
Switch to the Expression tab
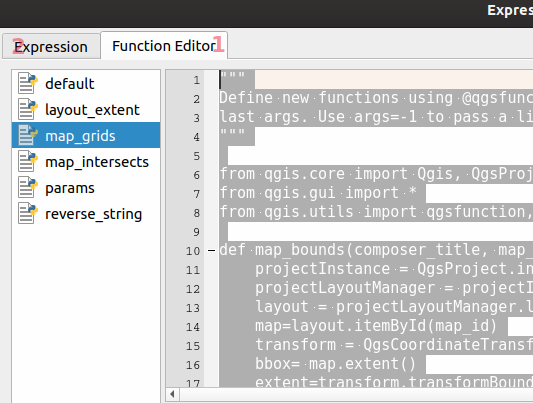[51, 47]
